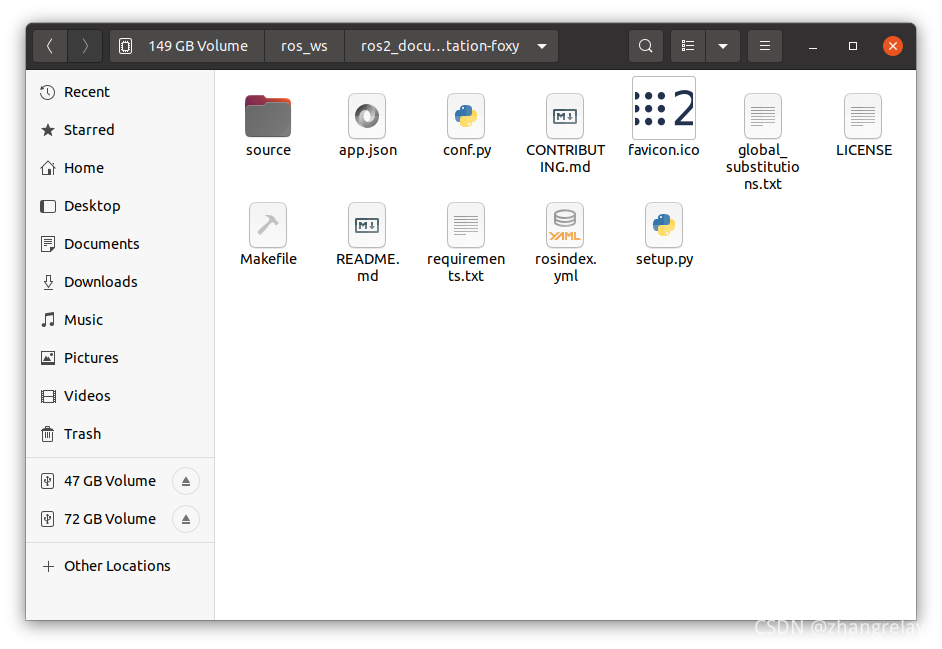Select the conf.py Python file icon

(x=466, y=116)
